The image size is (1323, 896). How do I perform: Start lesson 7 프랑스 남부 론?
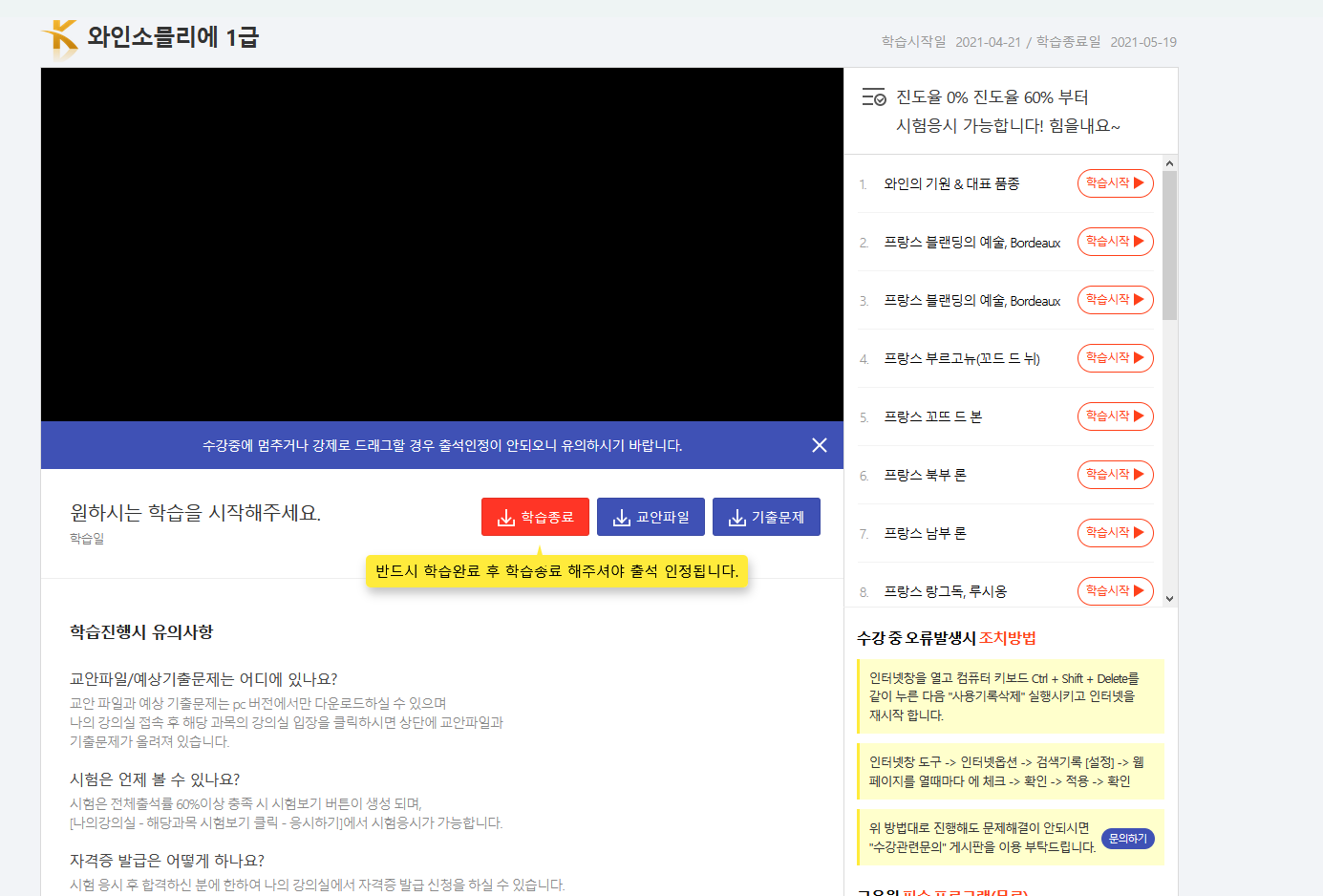tap(1115, 533)
